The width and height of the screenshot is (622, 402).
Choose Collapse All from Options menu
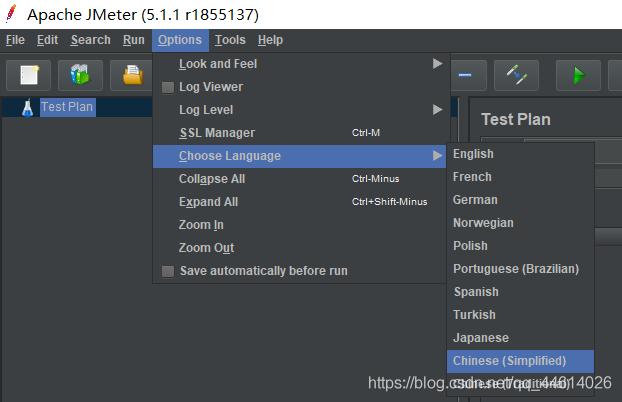click(299, 179)
